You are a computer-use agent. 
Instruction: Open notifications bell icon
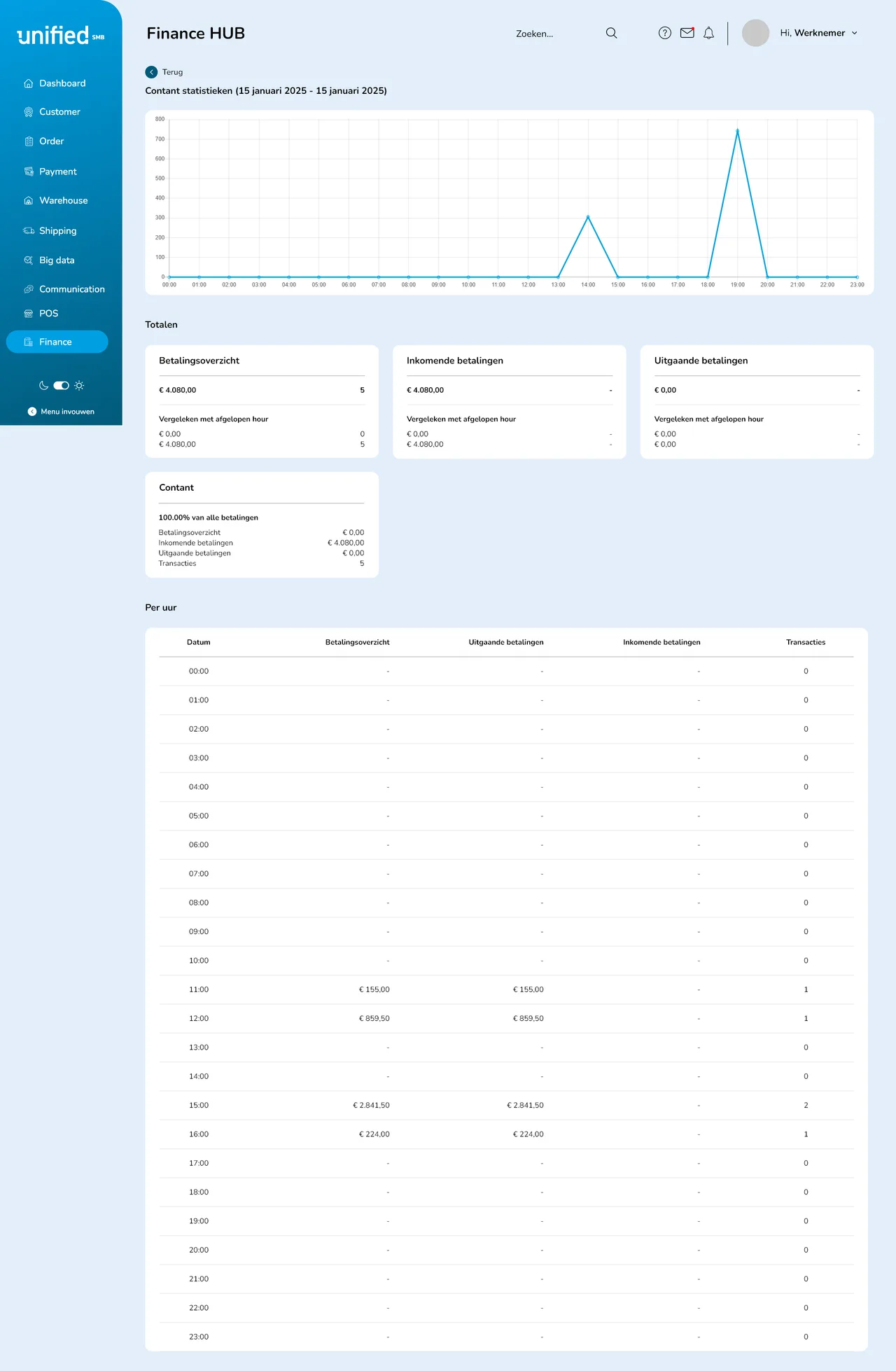coord(708,33)
